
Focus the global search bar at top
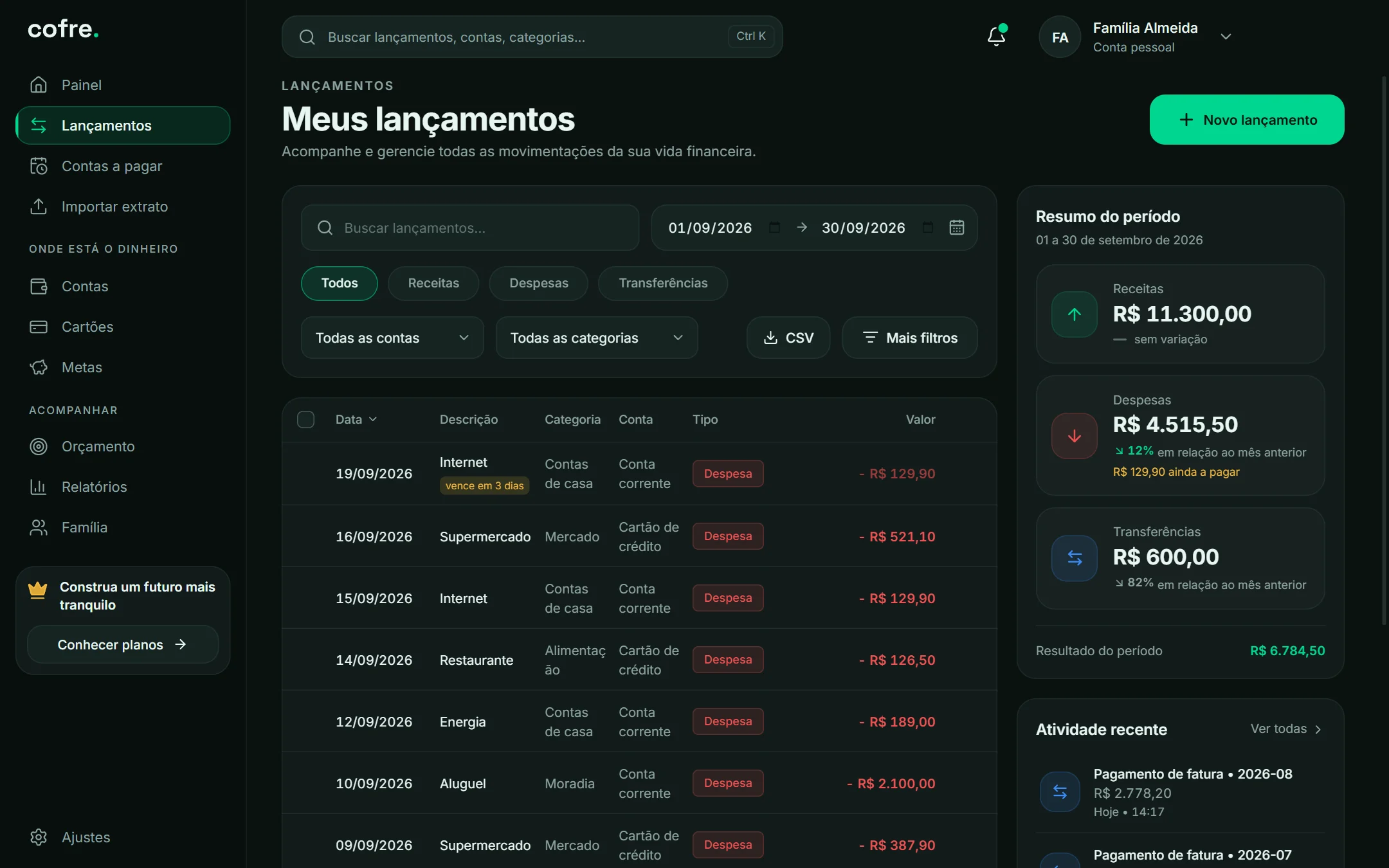pos(532,37)
